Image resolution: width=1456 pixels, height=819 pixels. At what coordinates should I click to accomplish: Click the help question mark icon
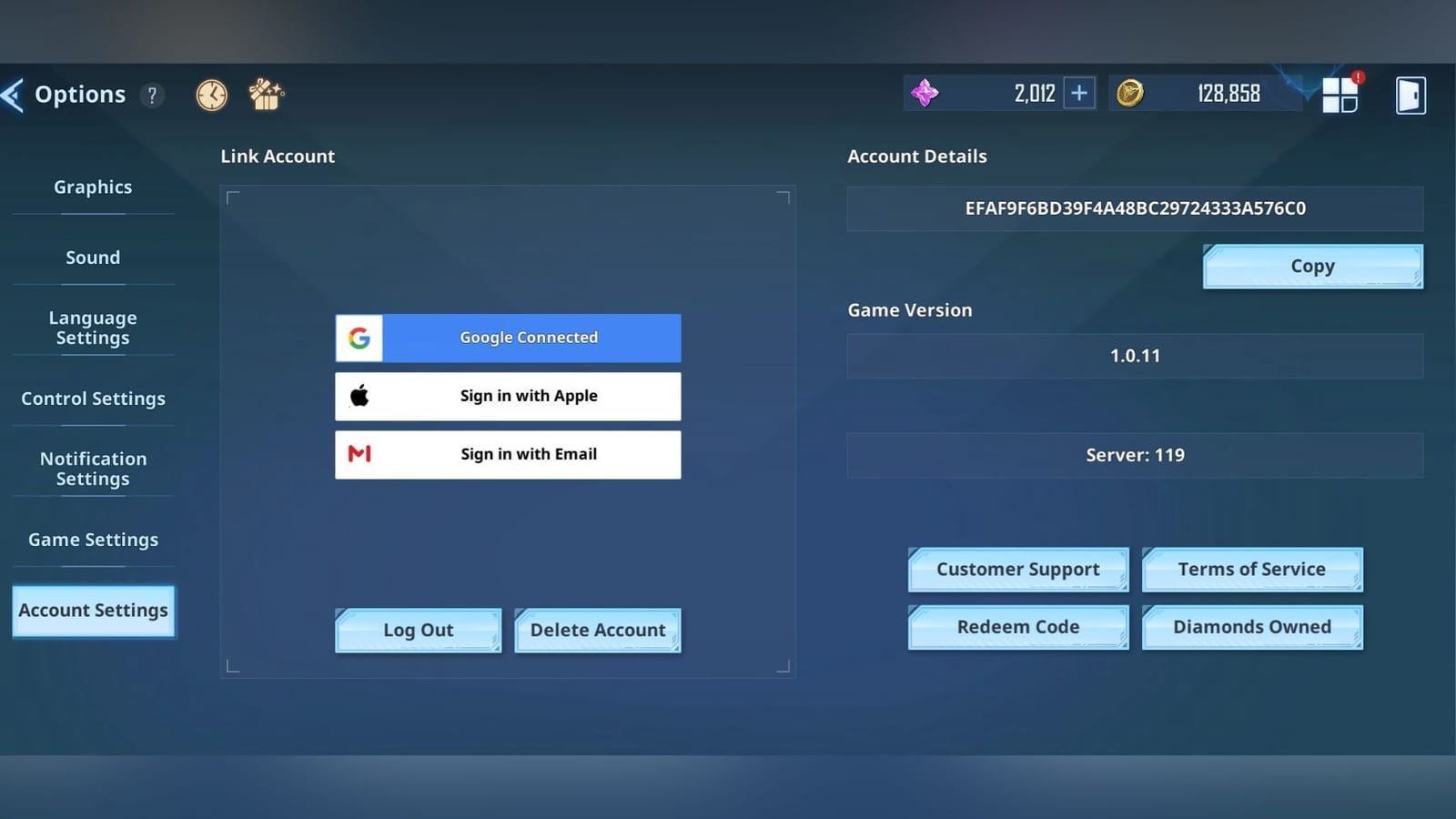pyautogui.click(x=152, y=95)
